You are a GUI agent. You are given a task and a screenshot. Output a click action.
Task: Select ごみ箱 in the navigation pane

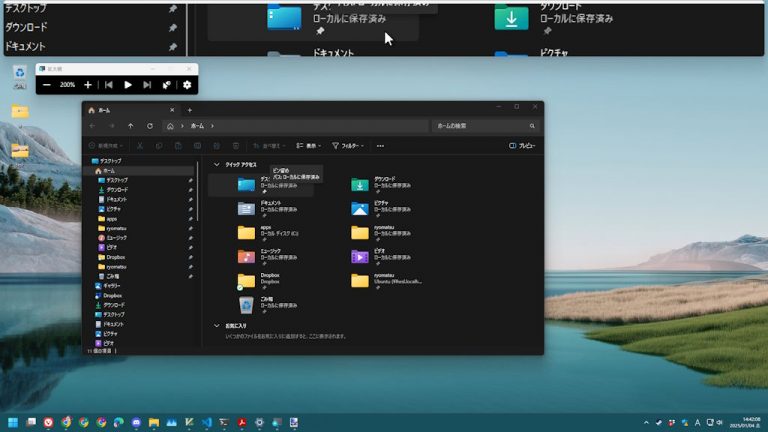click(x=113, y=276)
